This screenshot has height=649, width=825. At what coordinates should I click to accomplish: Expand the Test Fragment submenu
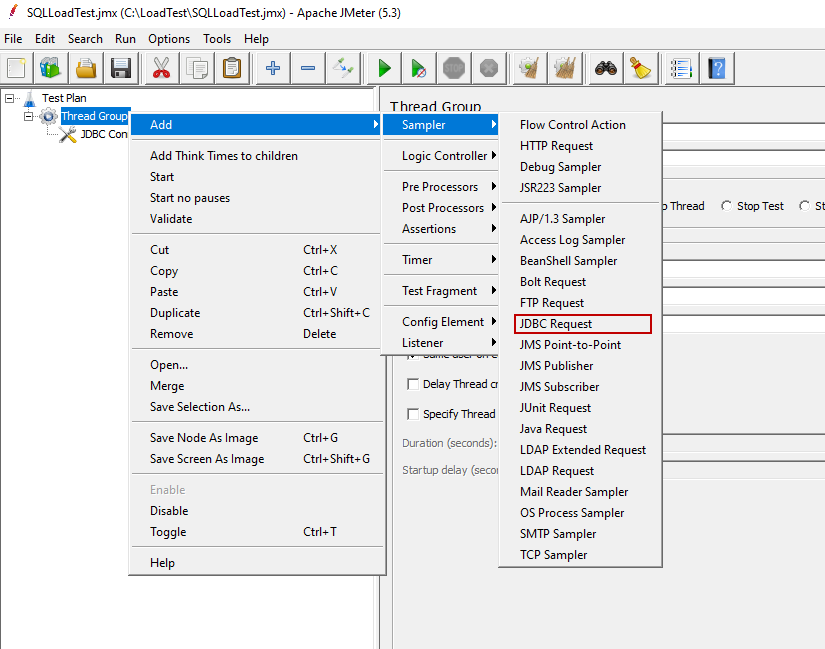(x=440, y=291)
